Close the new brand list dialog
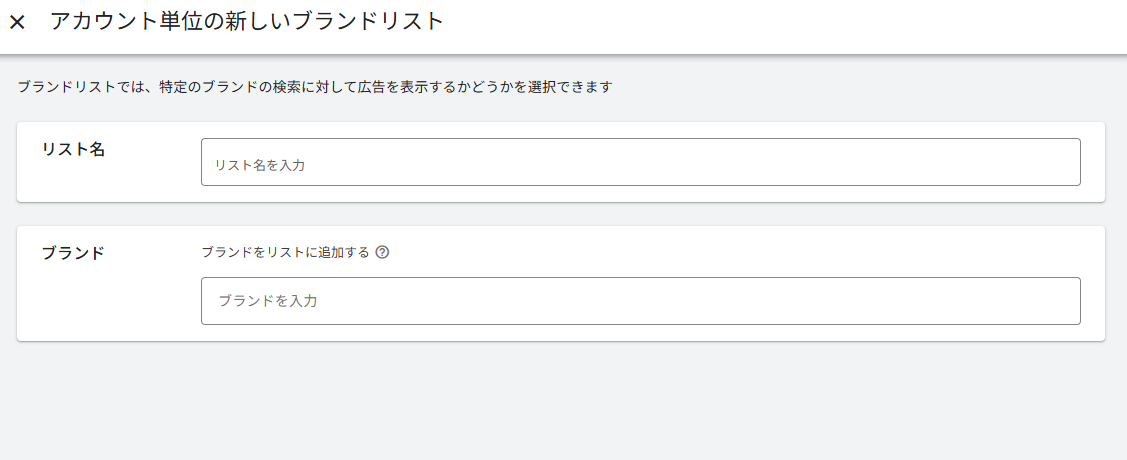1127x460 pixels. click(17, 22)
